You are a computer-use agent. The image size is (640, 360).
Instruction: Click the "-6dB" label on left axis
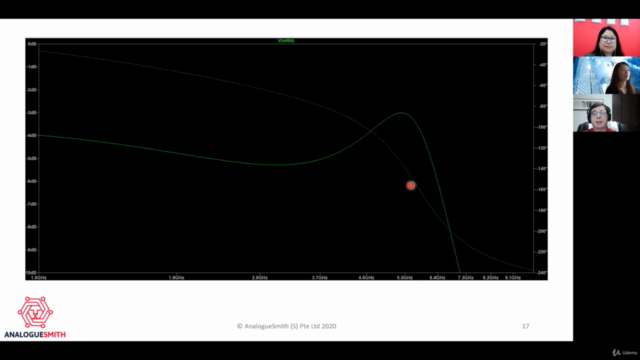tap(32, 181)
